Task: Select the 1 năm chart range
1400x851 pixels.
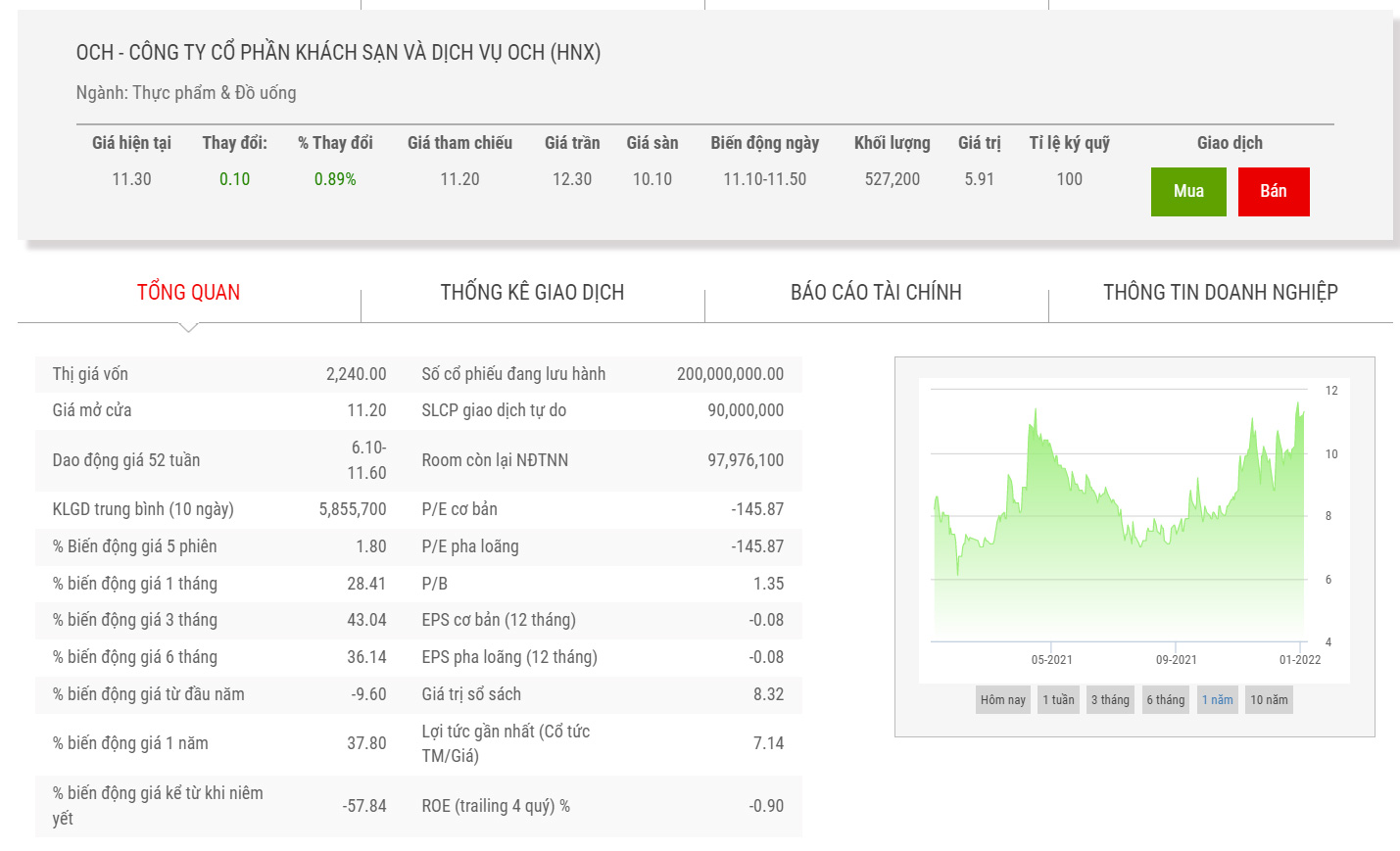Action: [1217, 700]
